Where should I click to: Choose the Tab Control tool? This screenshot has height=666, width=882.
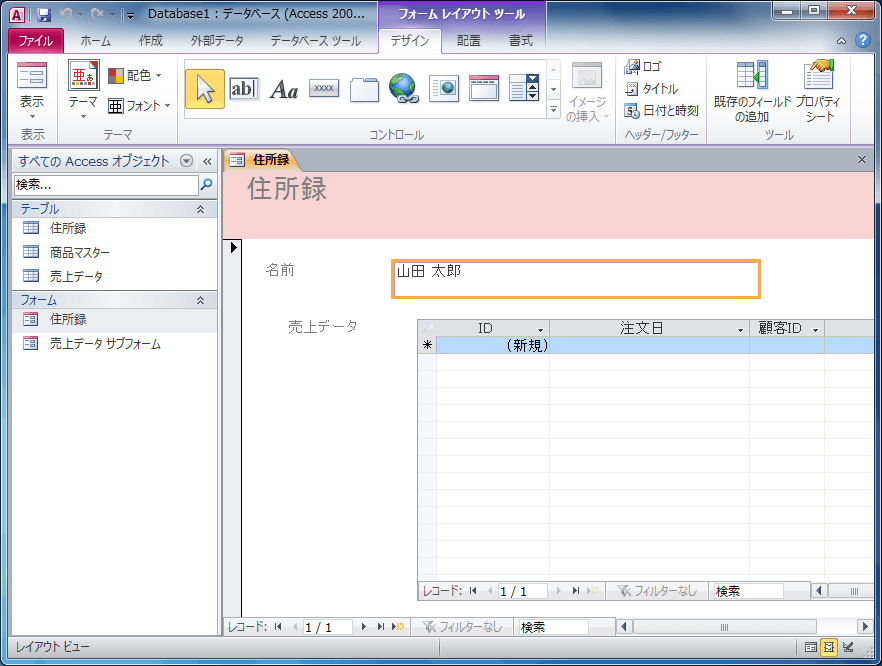pyautogui.click(x=364, y=89)
